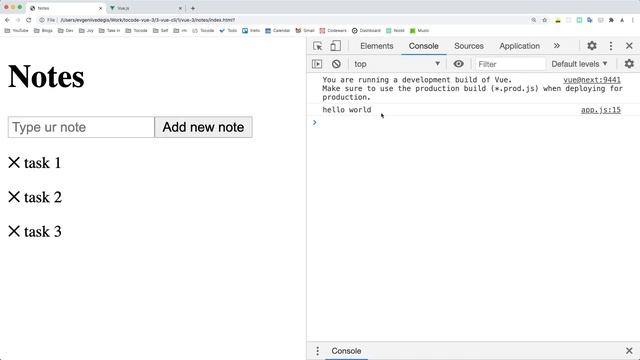Select the 'task 3' note text
The width and height of the screenshot is (640, 360).
43,231
